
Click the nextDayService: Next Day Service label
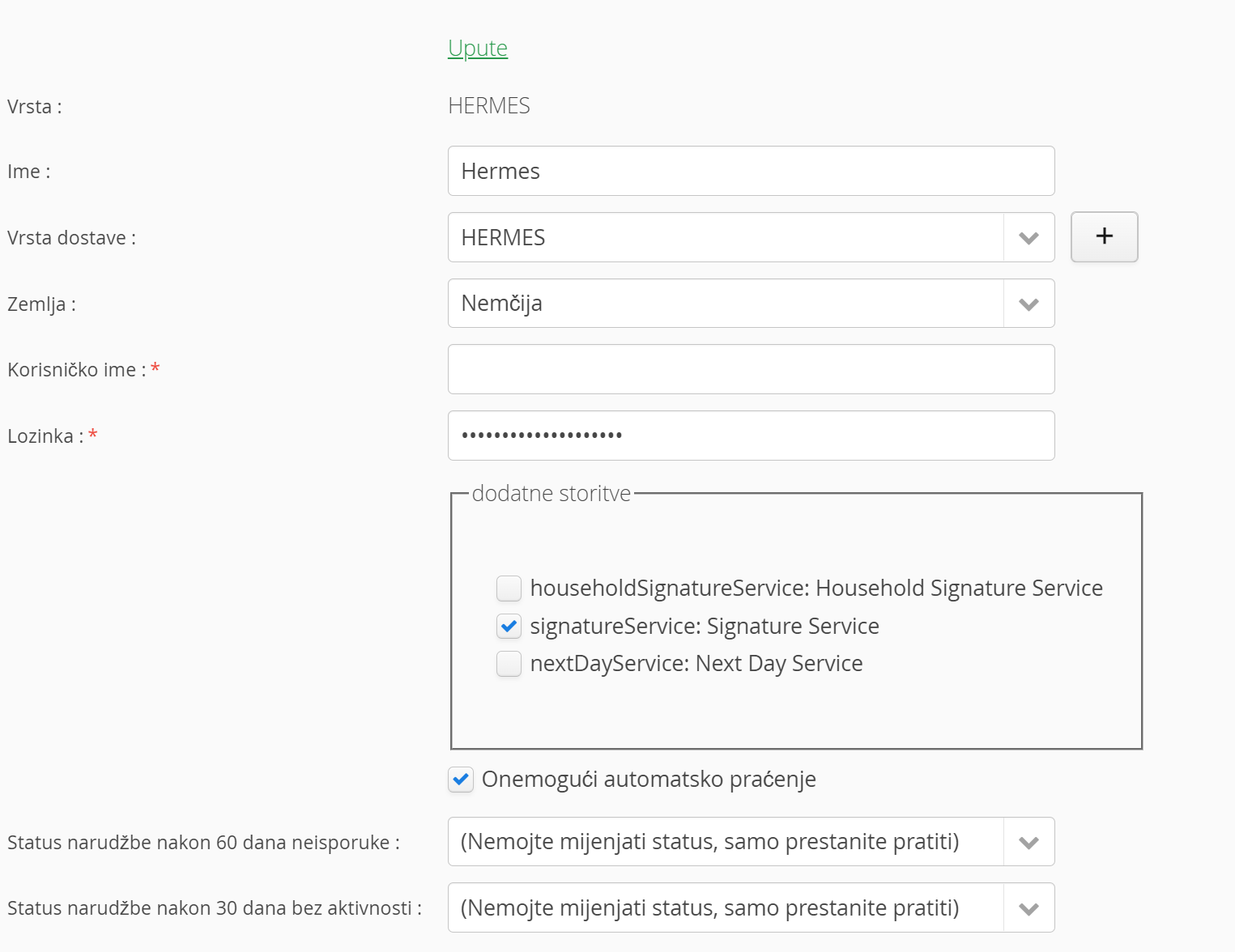[x=696, y=664]
